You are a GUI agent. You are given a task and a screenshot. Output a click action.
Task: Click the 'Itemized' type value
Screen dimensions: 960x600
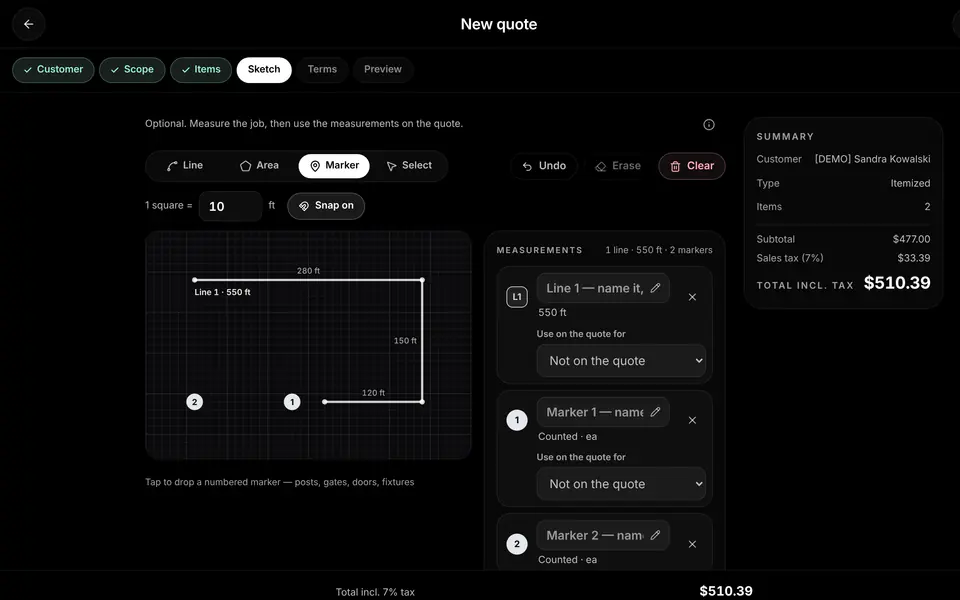pyautogui.click(x=910, y=183)
